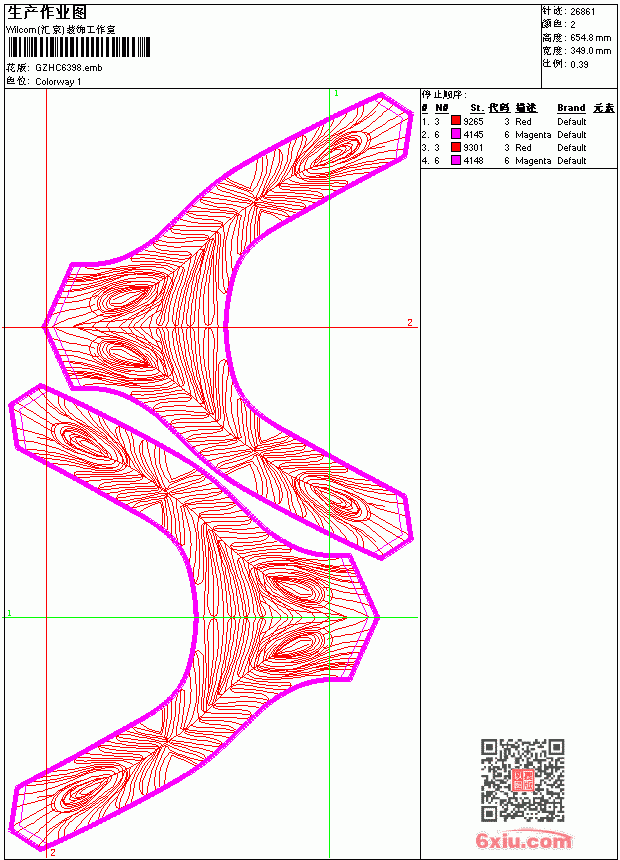Select the barcode under the Wilcom studio name
Screen dimensions: 620x860
pyautogui.click(x=78, y=47)
